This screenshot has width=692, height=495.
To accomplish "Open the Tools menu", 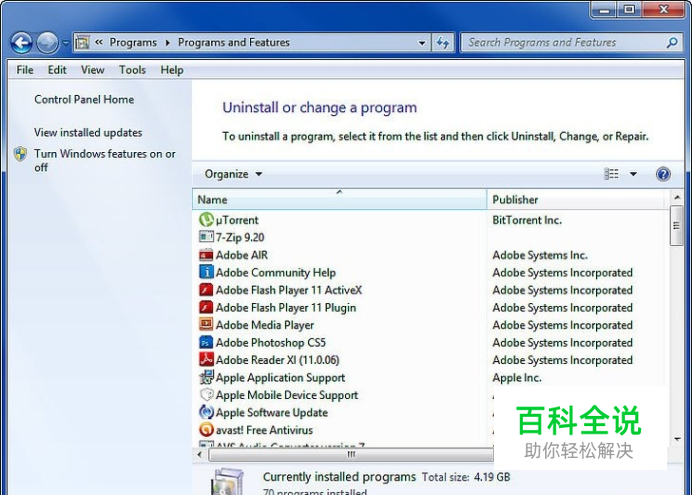I will [x=132, y=70].
